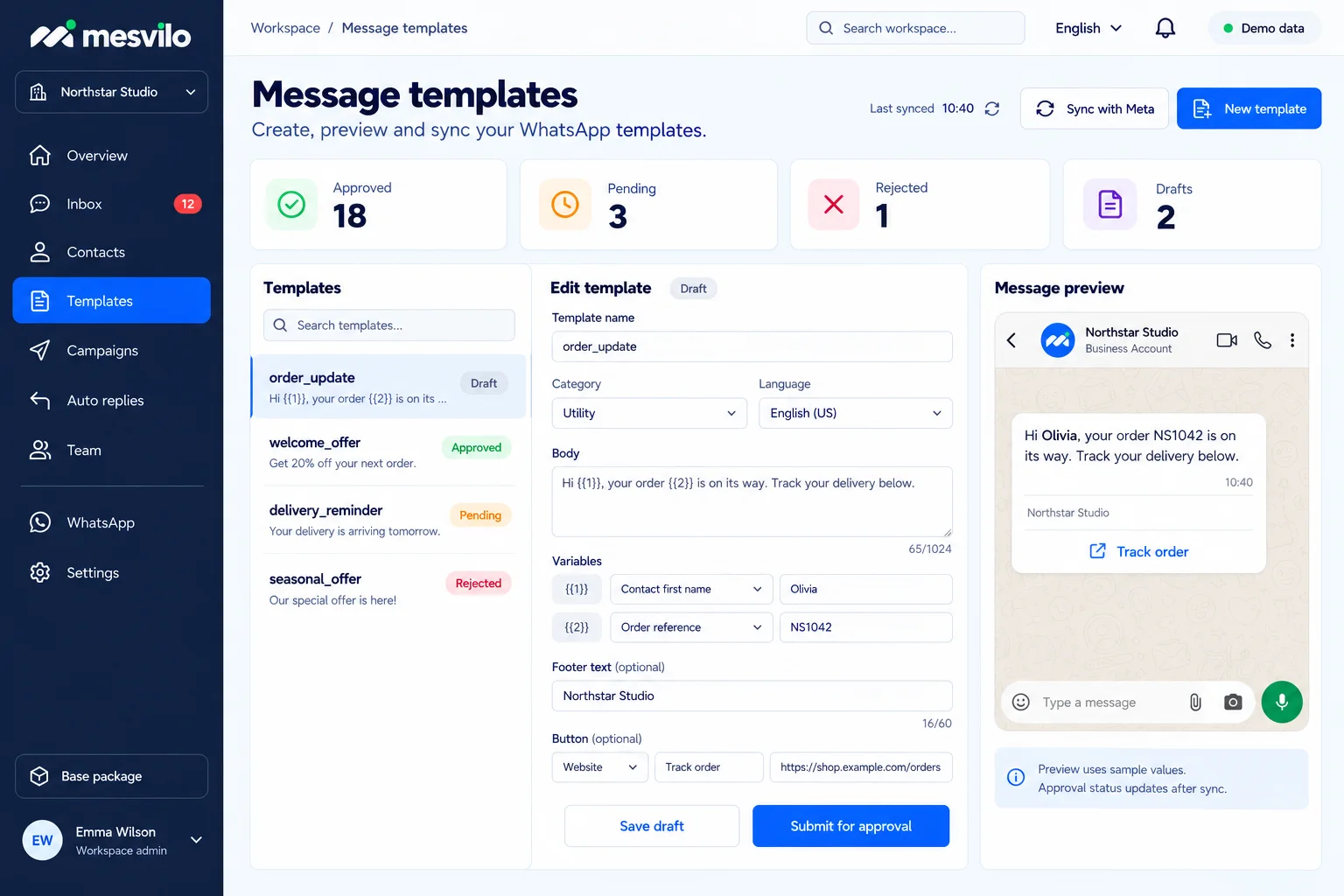Open the Order reference dropdown

coord(691,627)
